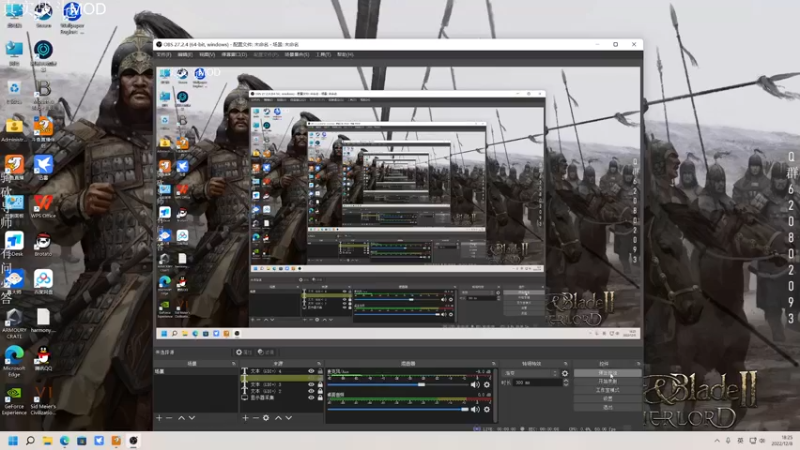Select the Brotato desktop shortcut
The width and height of the screenshot is (800, 450).
(x=43, y=244)
